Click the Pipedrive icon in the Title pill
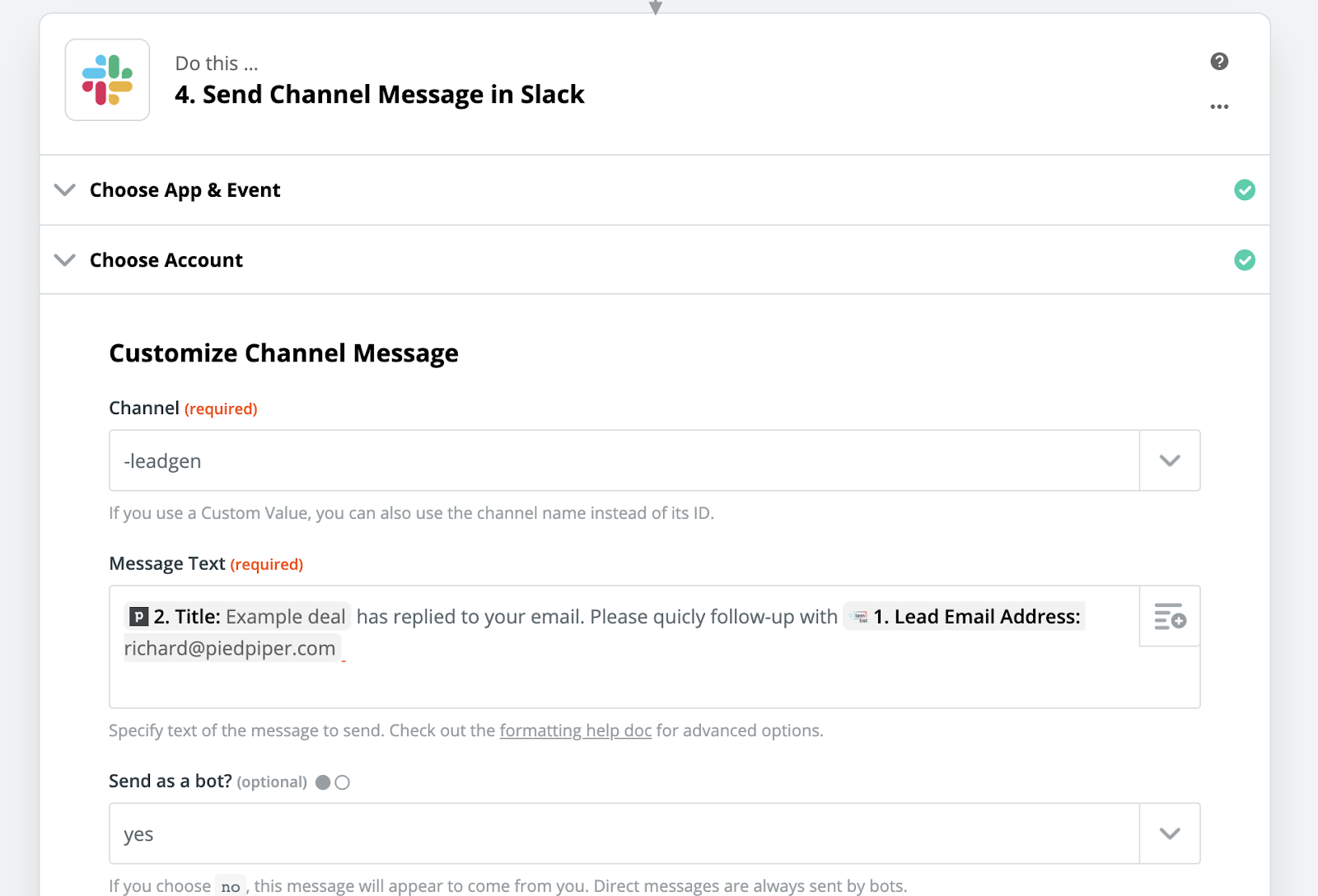The width and height of the screenshot is (1318, 896). coord(139,616)
